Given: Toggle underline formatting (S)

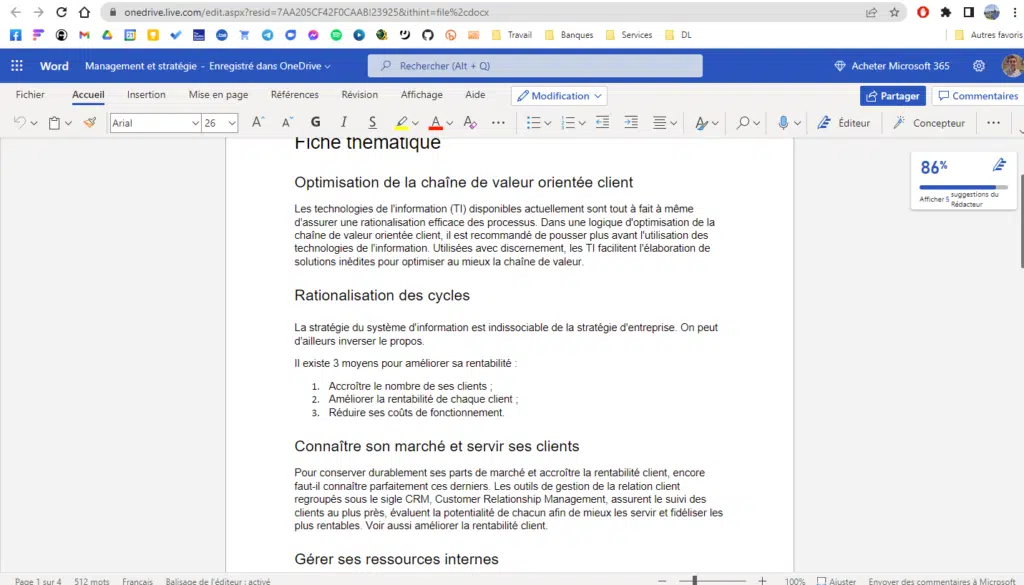Looking at the screenshot, I should [372, 123].
